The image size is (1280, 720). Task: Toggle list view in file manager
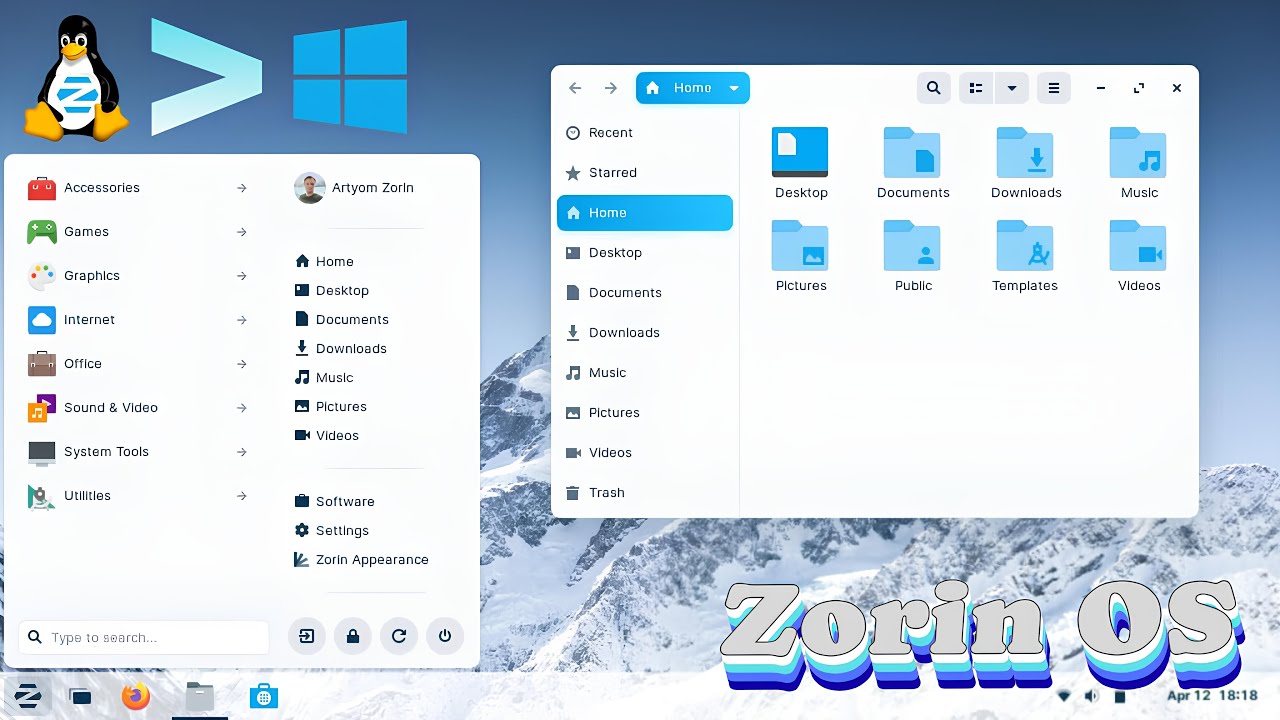(976, 88)
